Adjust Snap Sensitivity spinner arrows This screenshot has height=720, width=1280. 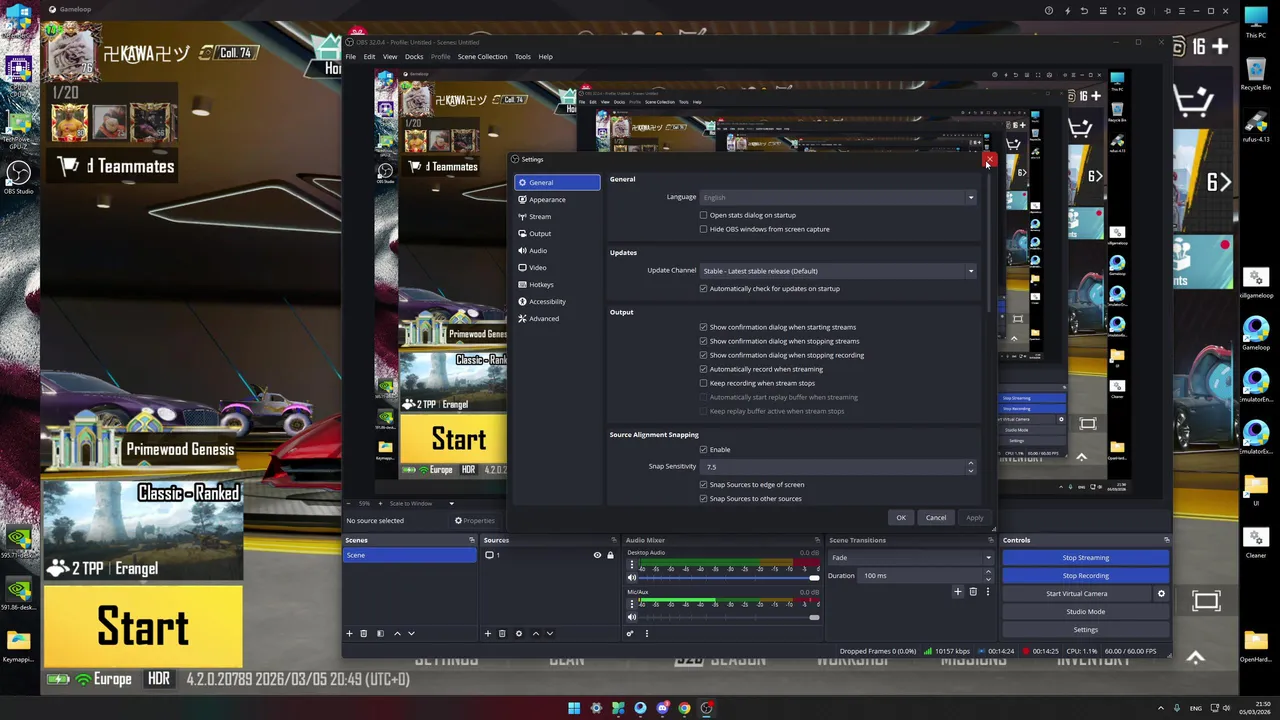pos(970,467)
